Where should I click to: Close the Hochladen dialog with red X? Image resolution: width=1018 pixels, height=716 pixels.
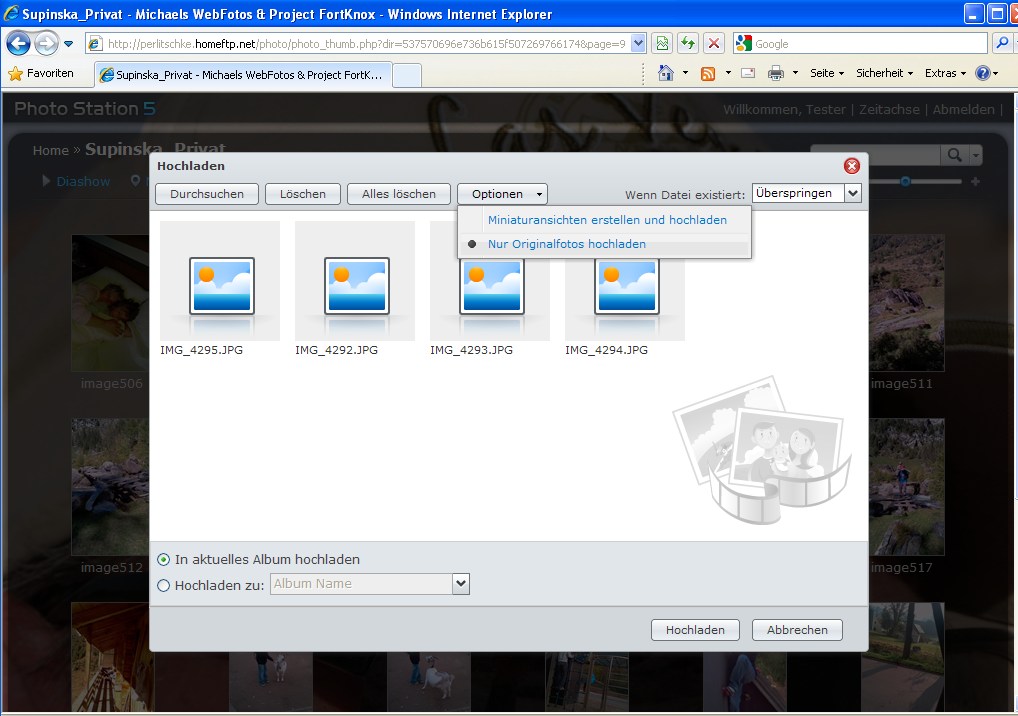[851, 166]
